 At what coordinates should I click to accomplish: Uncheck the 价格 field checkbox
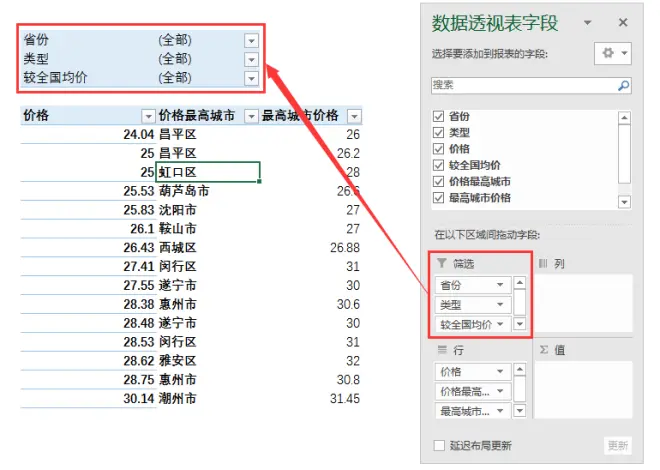[438, 149]
